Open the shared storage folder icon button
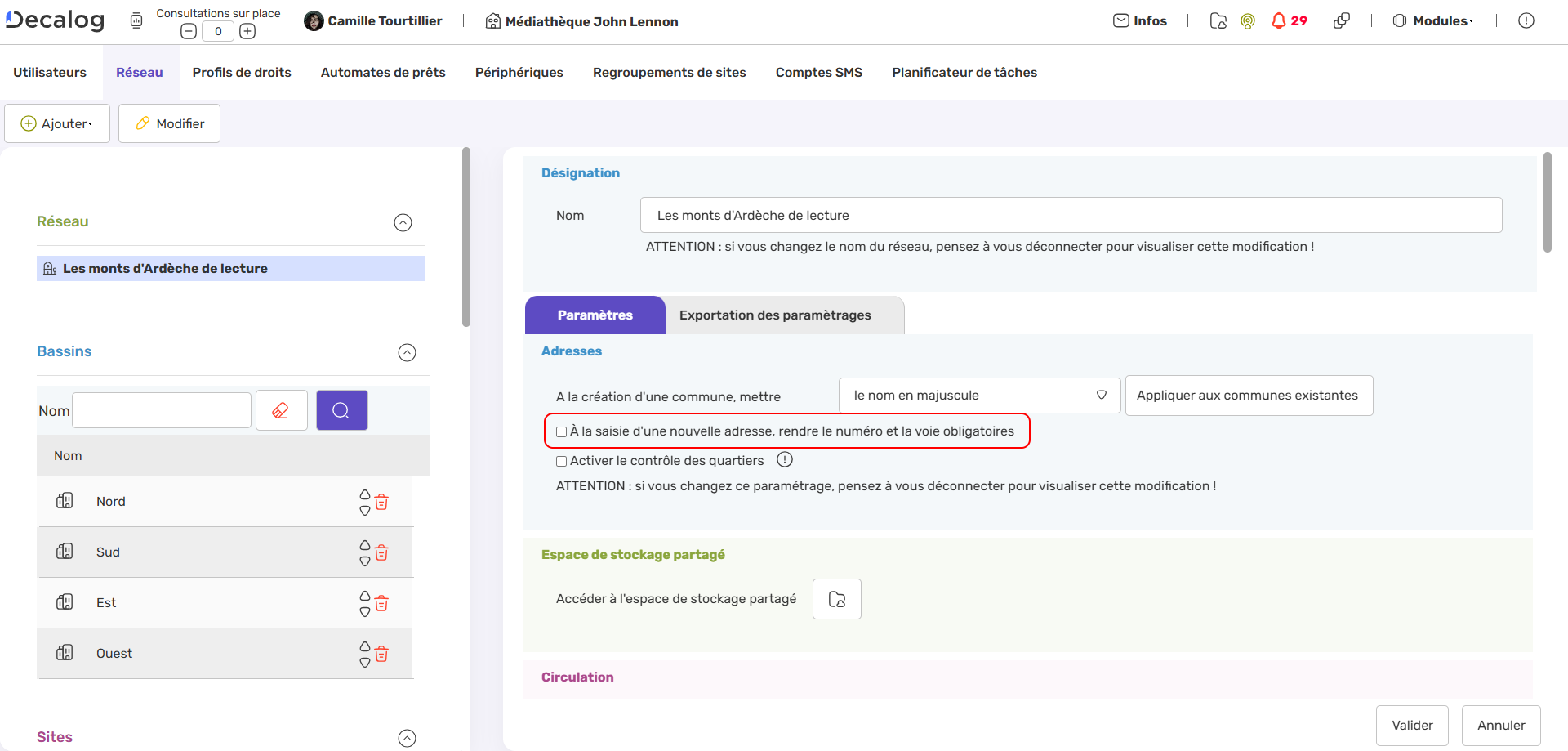1568x751 pixels. pyautogui.click(x=836, y=599)
